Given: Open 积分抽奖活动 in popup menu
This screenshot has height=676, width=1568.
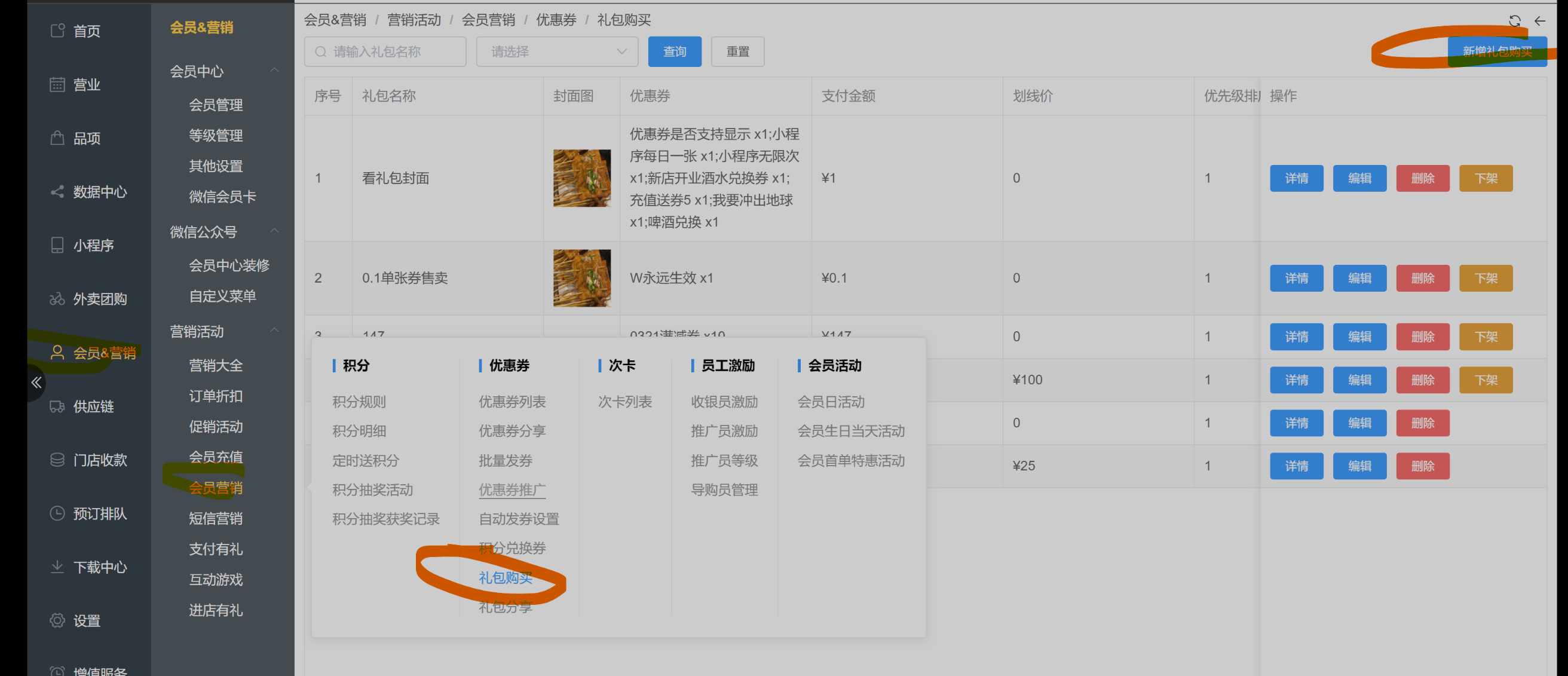Looking at the screenshot, I should 372,490.
